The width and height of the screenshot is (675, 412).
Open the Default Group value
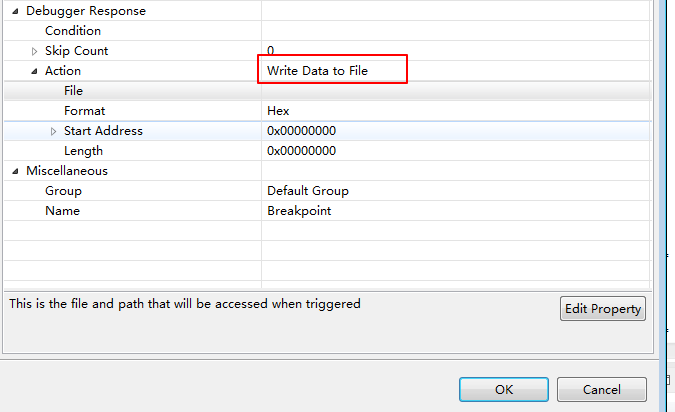[308, 191]
